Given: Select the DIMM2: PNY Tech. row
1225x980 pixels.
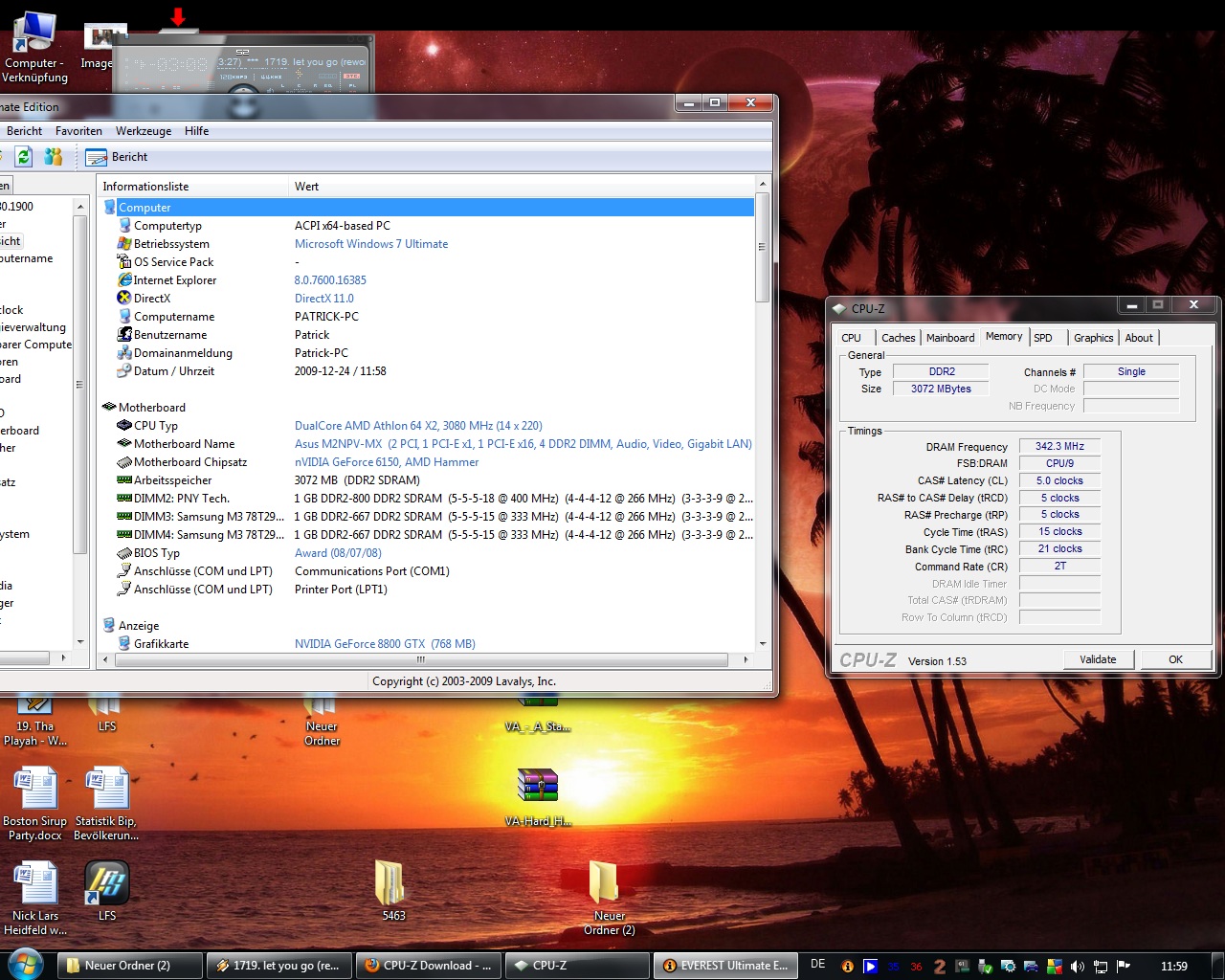Looking at the screenshot, I should [x=427, y=499].
